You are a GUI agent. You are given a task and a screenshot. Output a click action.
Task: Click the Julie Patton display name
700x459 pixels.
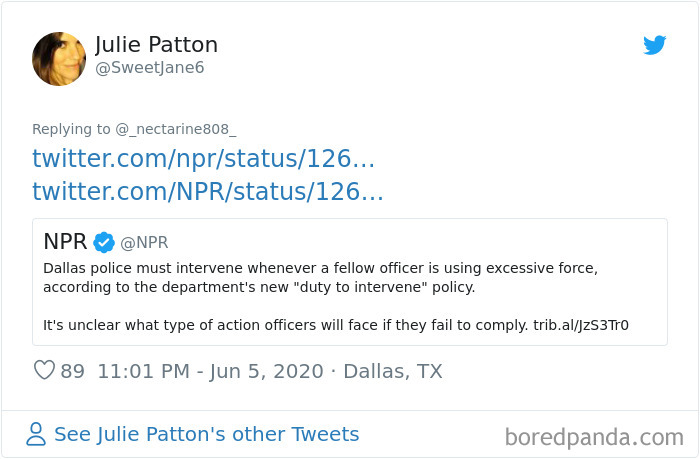coord(156,45)
